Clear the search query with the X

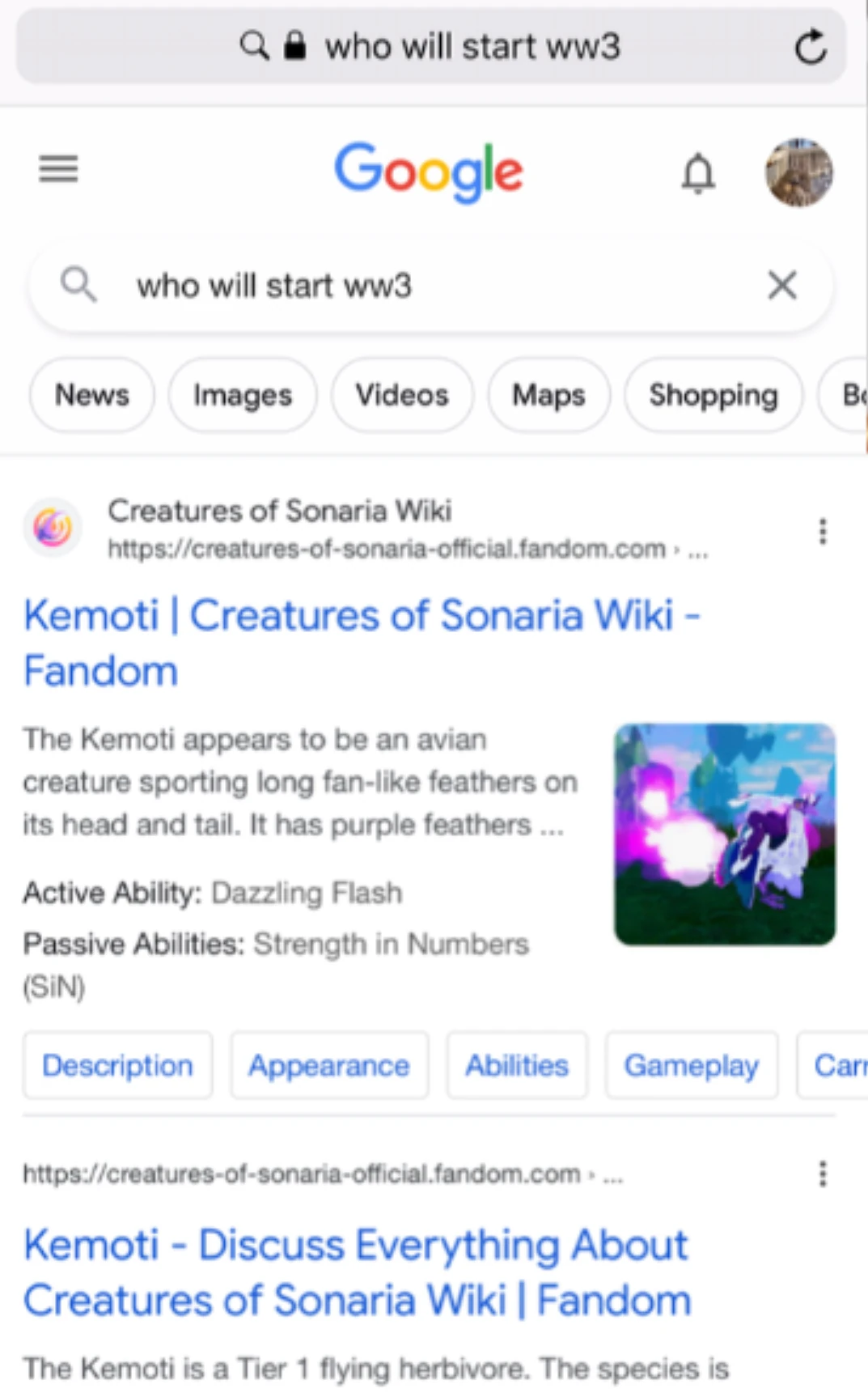click(782, 285)
